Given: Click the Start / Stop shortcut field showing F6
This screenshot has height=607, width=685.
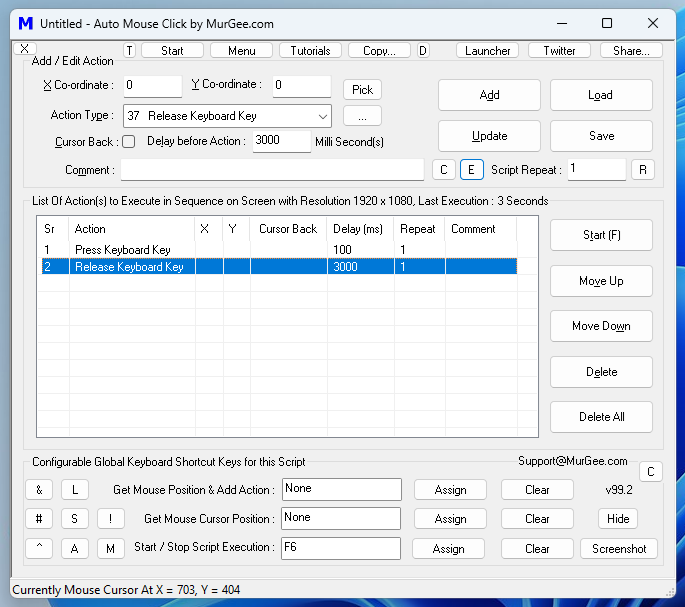Looking at the screenshot, I should click(x=341, y=548).
